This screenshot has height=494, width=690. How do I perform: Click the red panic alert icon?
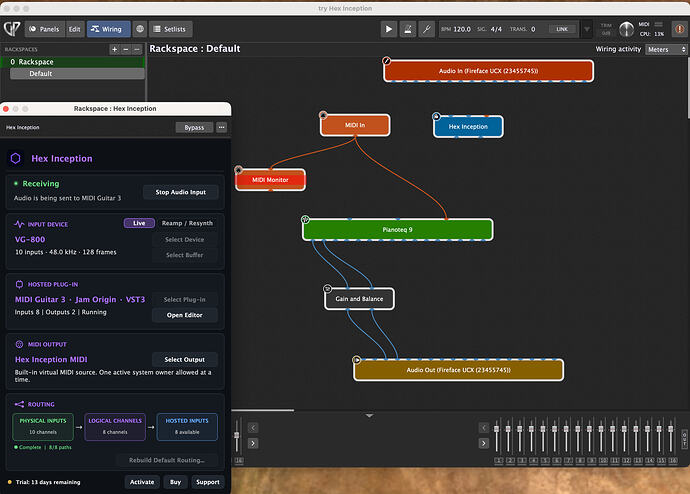point(679,29)
